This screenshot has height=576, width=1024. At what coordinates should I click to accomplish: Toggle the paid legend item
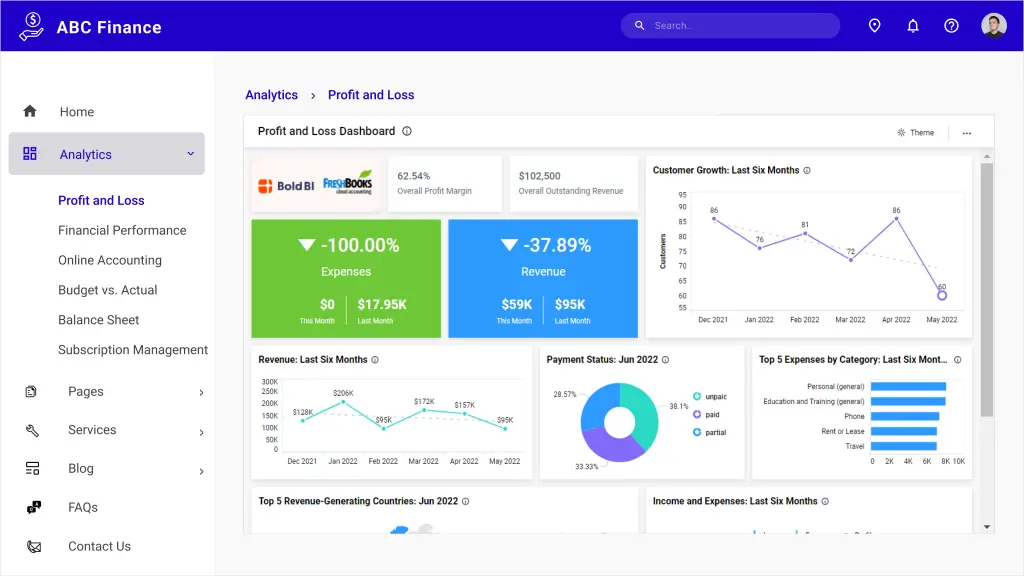708,414
